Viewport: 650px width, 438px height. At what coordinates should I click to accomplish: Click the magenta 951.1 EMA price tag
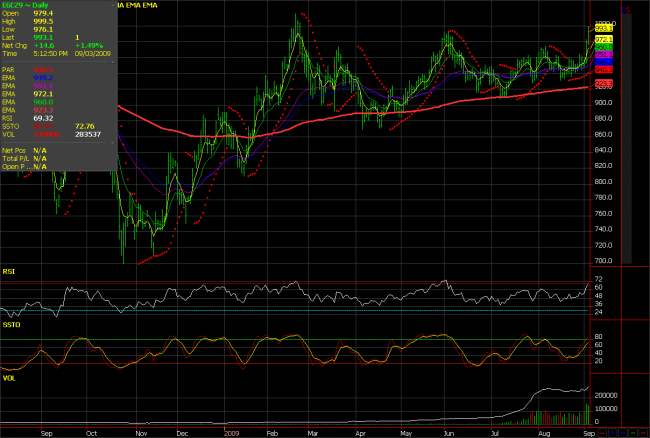tap(604, 55)
